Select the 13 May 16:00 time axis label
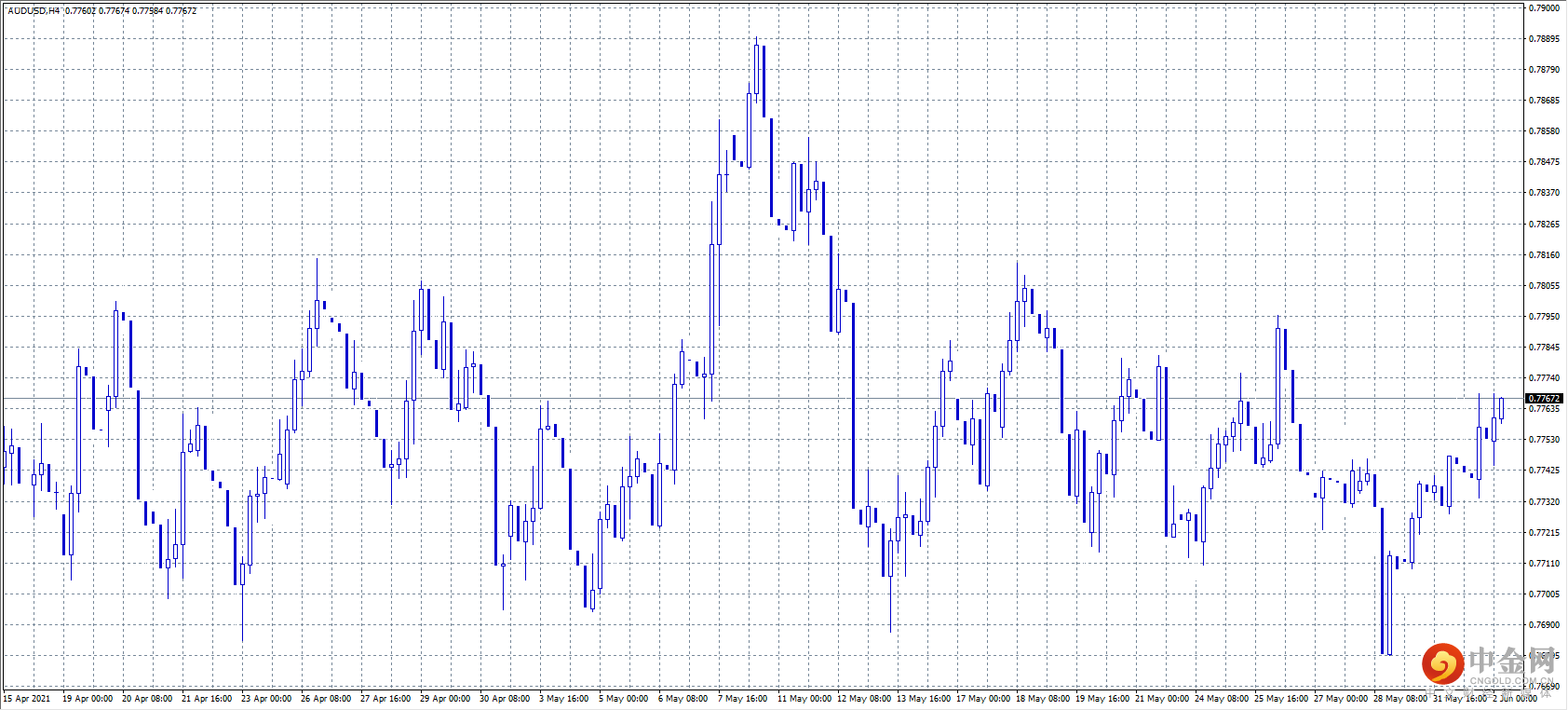The height and width of the screenshot is (710, 1568). (924, 699)
